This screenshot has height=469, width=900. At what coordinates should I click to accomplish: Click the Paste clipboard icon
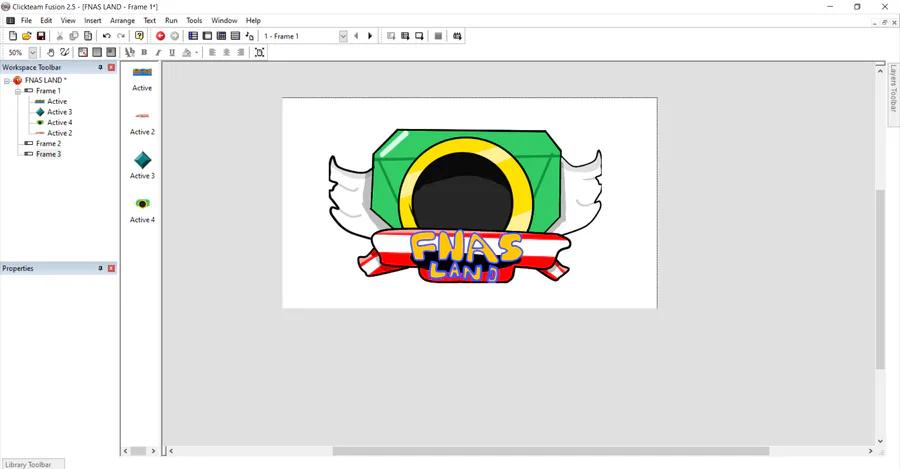[x=88, y=36]
